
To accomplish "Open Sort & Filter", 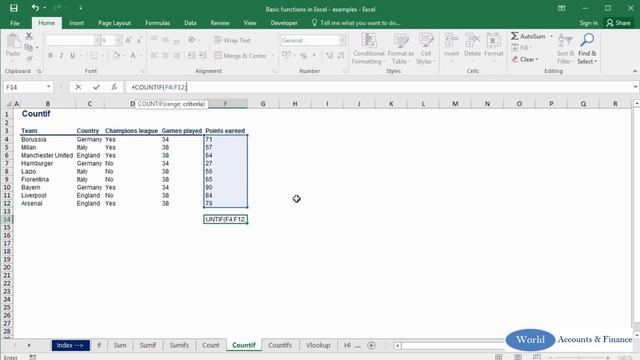I will coord(566,49).
